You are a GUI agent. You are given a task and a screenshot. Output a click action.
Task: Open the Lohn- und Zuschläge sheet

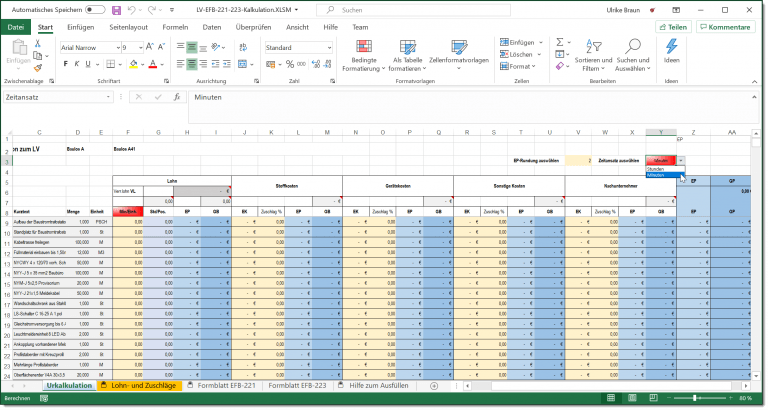(139, 386)
